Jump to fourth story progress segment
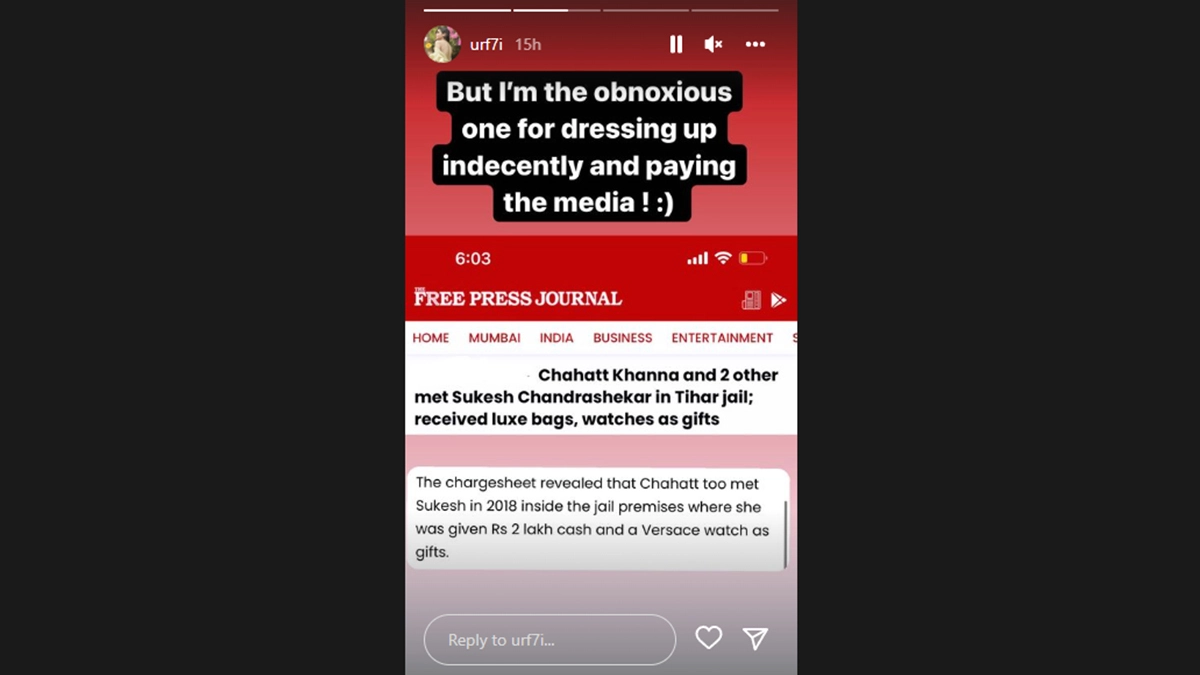Viewport: 1200px width, 675px height. [735, 10]
